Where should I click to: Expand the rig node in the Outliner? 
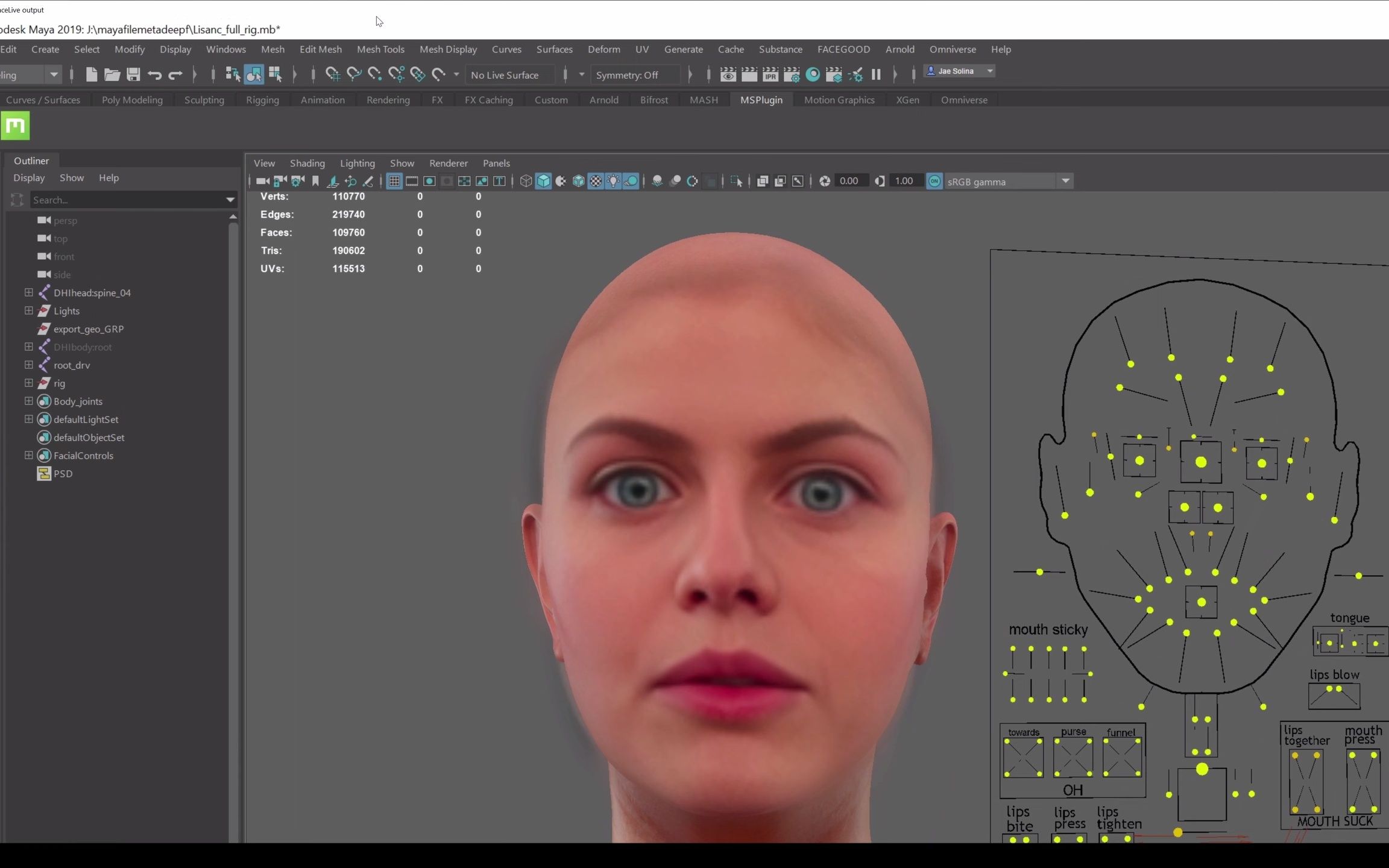[x=28, y=383]
